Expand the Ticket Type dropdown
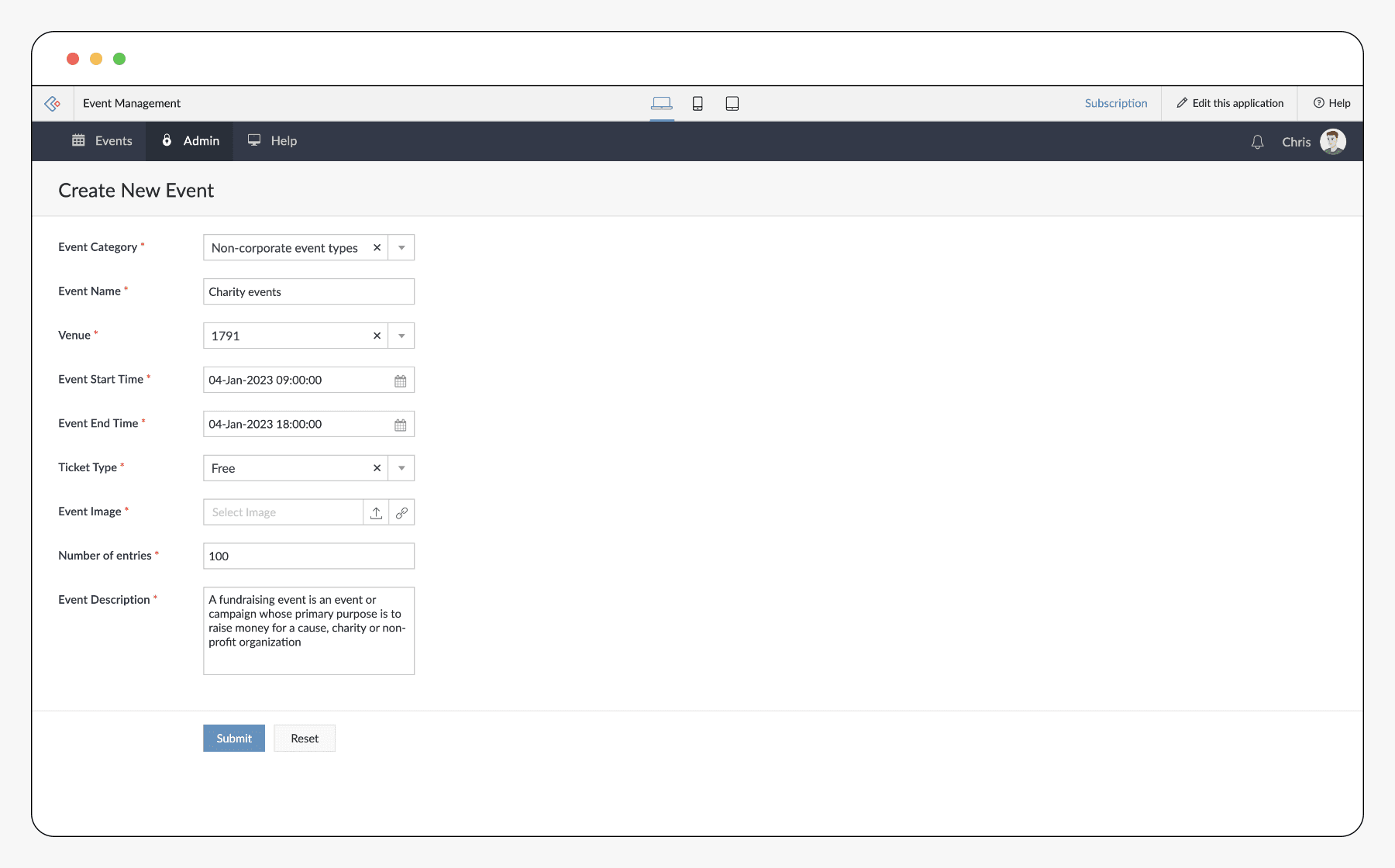The image size is (1395, 868). pos(401,469)
